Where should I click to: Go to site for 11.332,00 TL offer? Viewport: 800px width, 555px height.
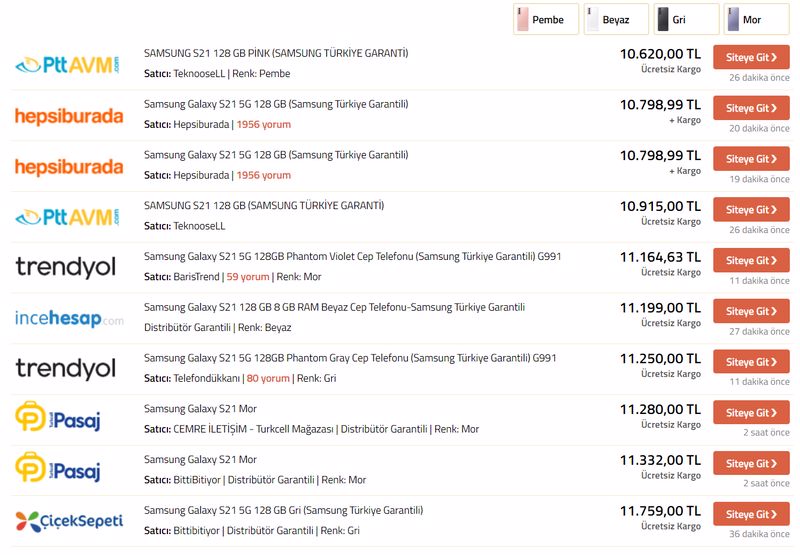coord(751,463)
